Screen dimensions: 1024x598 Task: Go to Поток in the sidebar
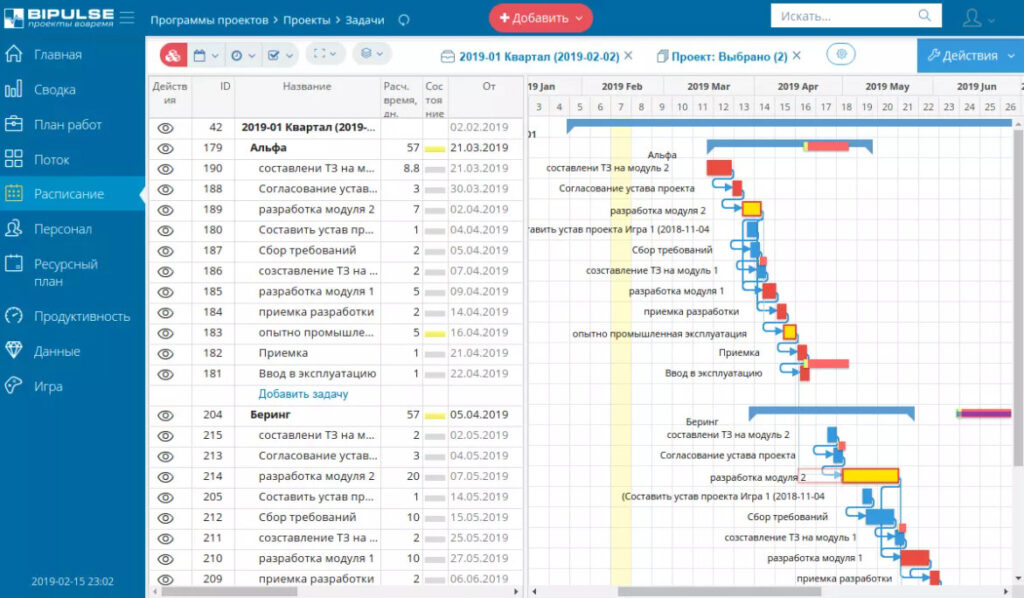[52, 159]
